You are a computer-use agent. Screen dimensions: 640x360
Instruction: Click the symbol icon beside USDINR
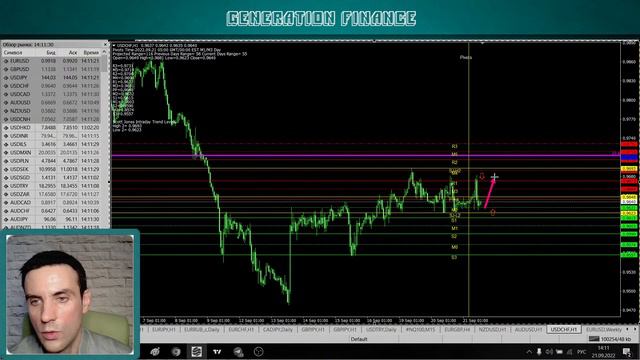[x=6, y=136]
